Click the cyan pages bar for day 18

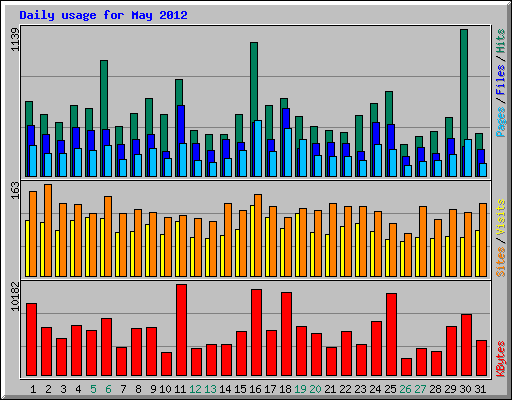[x=288, y=152]
